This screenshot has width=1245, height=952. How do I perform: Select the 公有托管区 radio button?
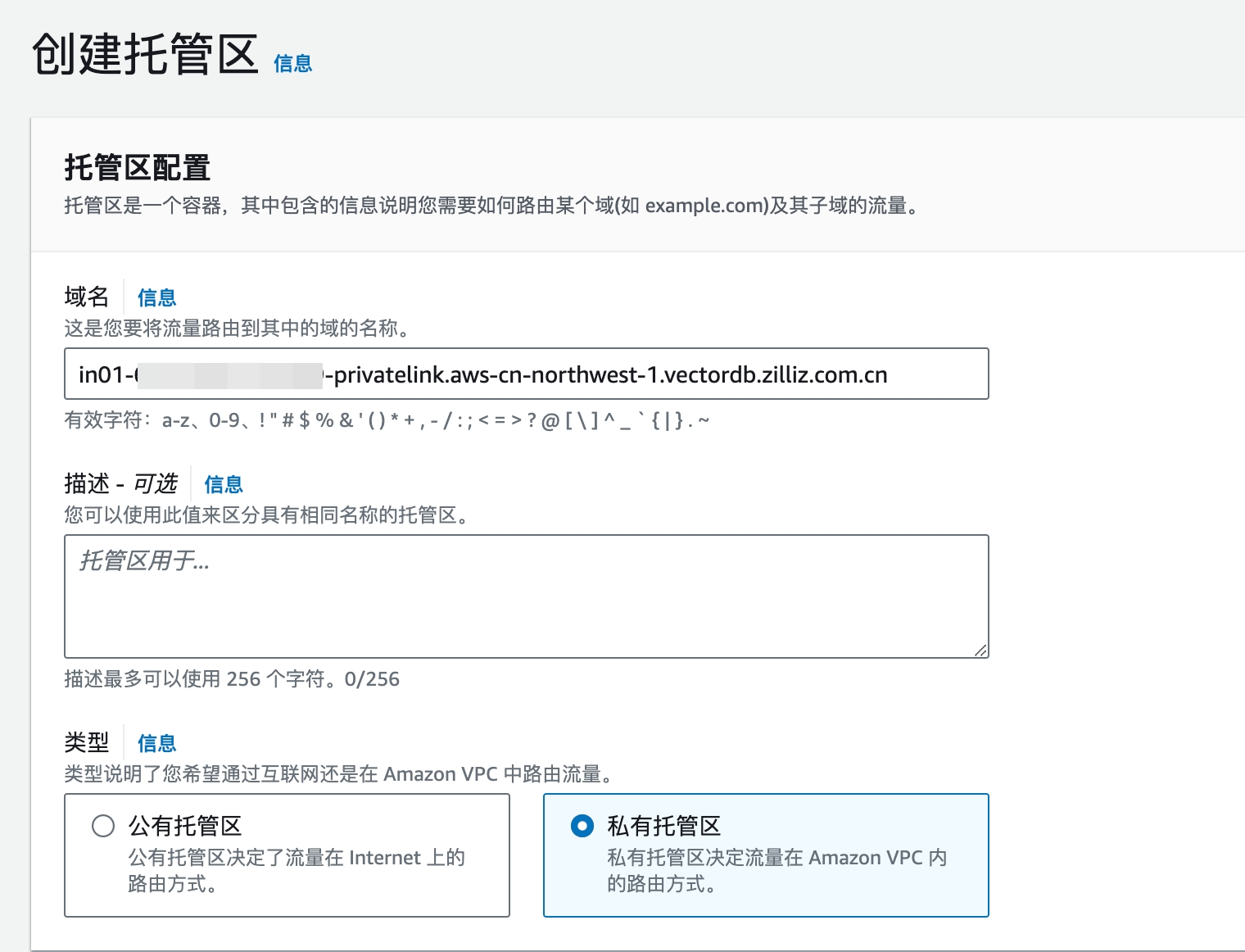pyautogui.click(x=103, y=825)
